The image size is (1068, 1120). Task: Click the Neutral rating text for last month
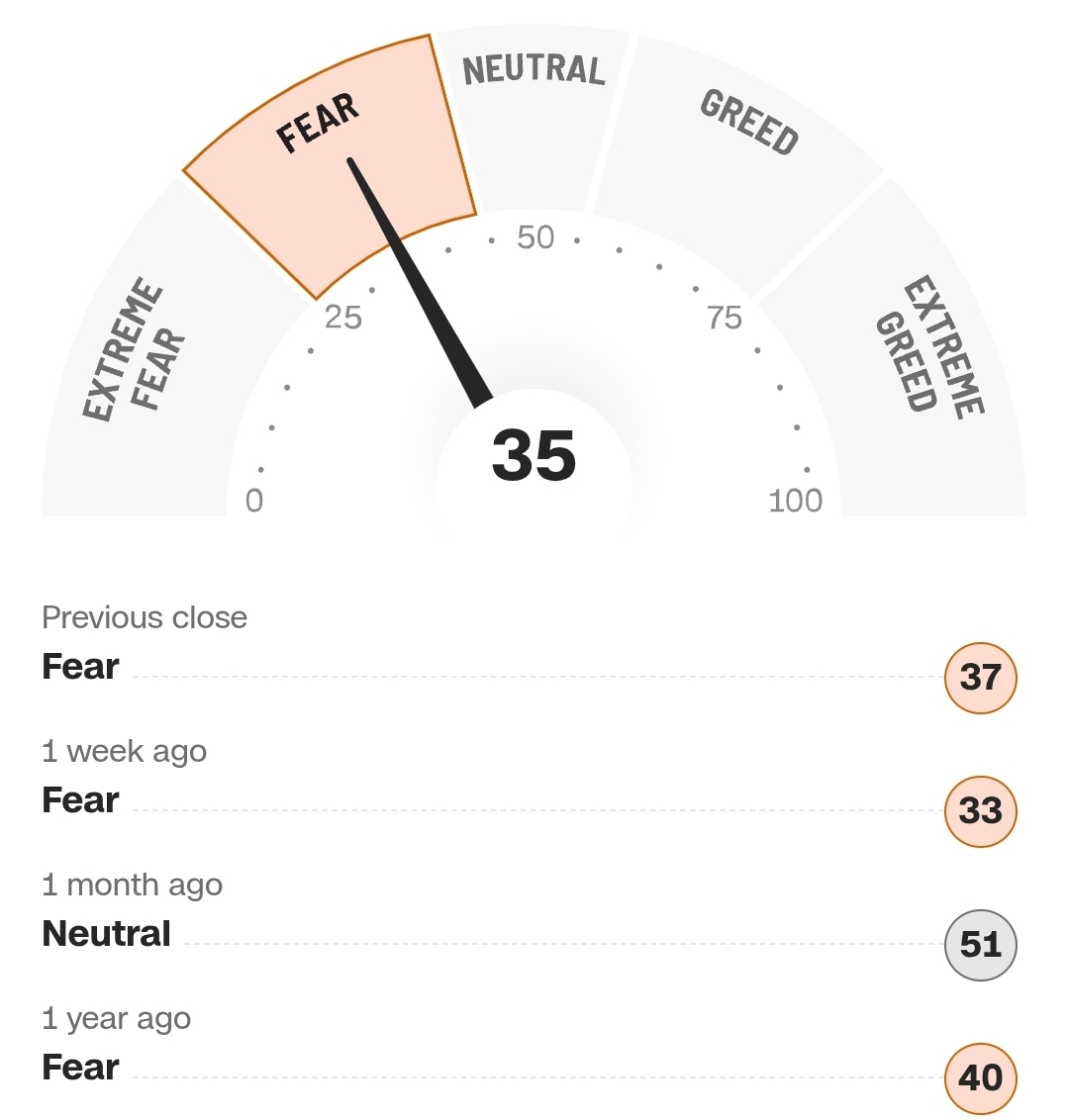pyautogui.click(x=107, y=933)
